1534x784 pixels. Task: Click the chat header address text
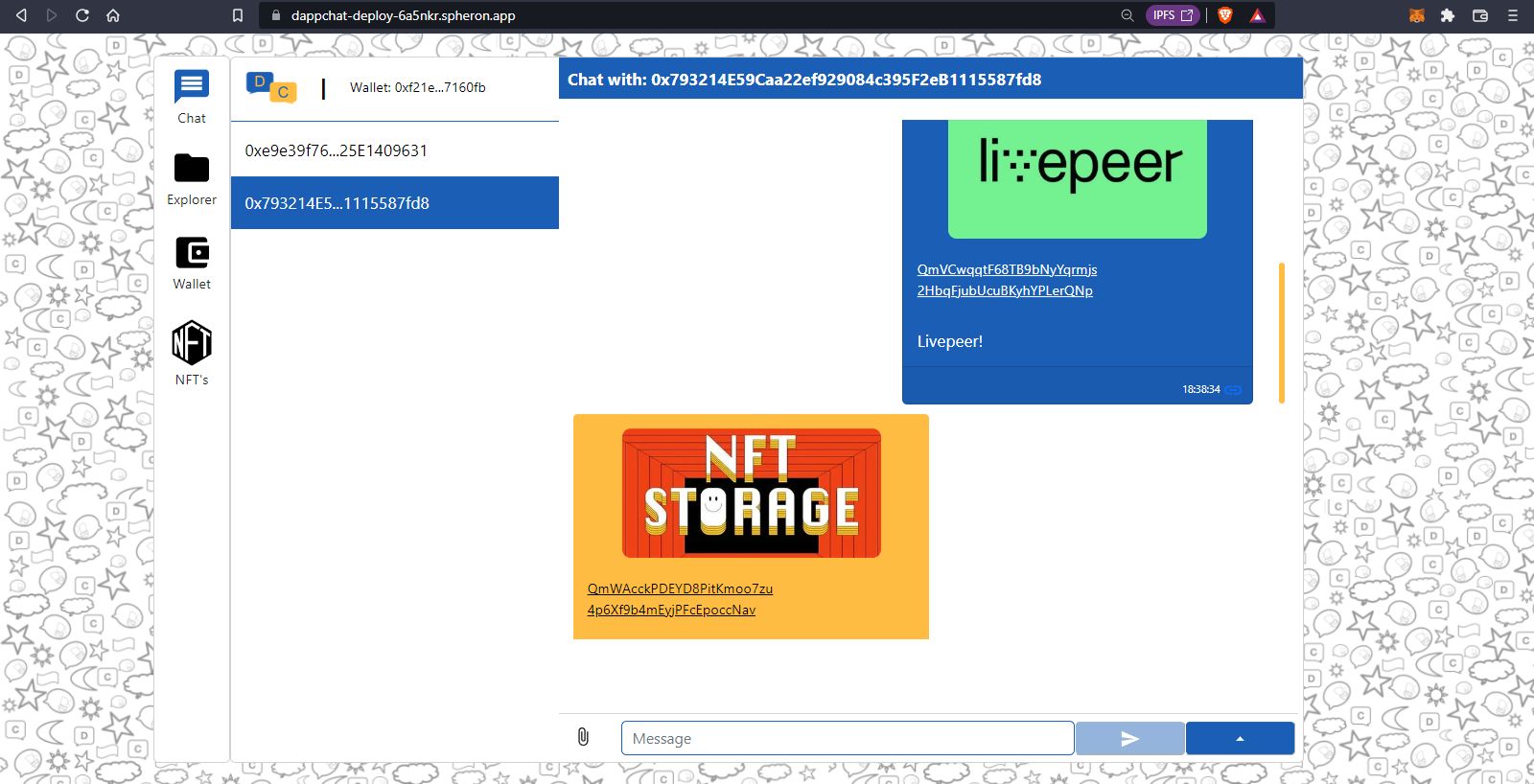[x=804, y=80]
